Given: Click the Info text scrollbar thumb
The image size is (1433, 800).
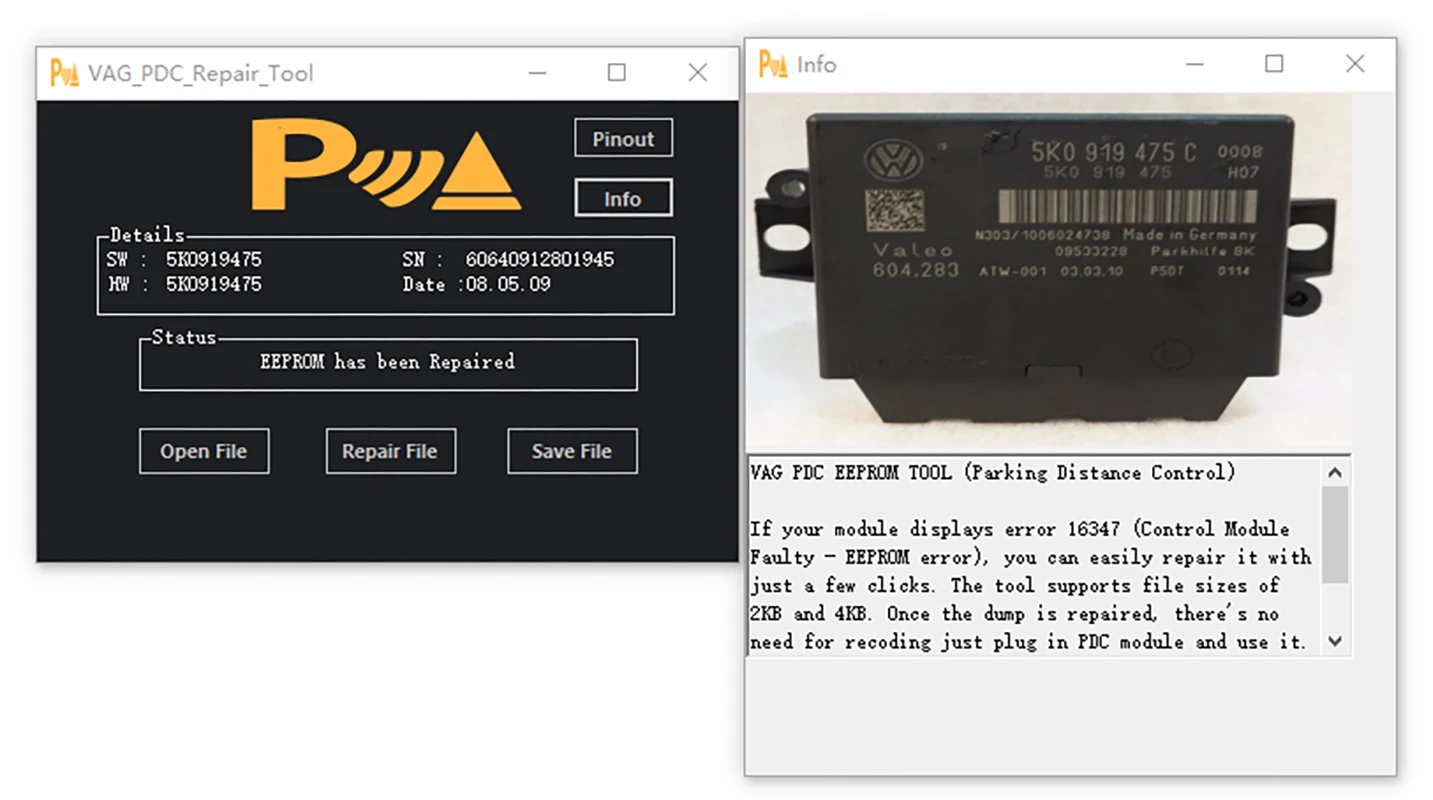Looking at the screenshot, I should point(1335,534).
